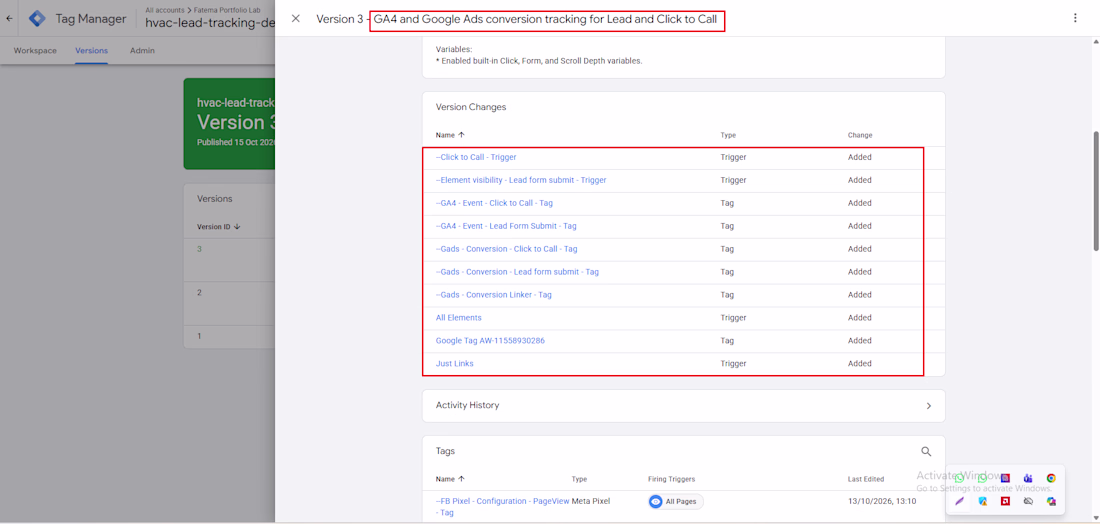Screen dimensions: 1100x524
Task: Go back using the left arrow
Action: tap(9, 18)
